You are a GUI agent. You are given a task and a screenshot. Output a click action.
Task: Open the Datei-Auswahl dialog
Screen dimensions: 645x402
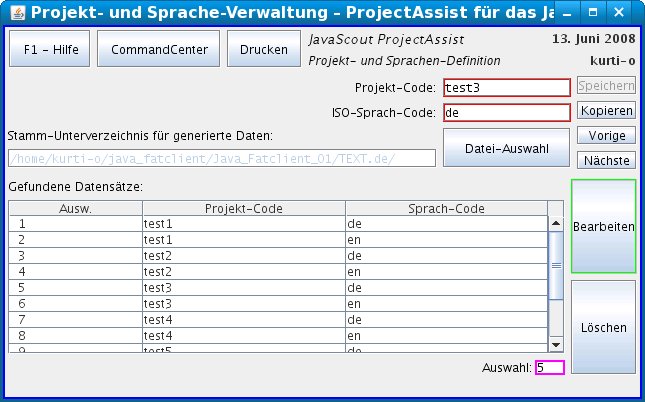506,149
